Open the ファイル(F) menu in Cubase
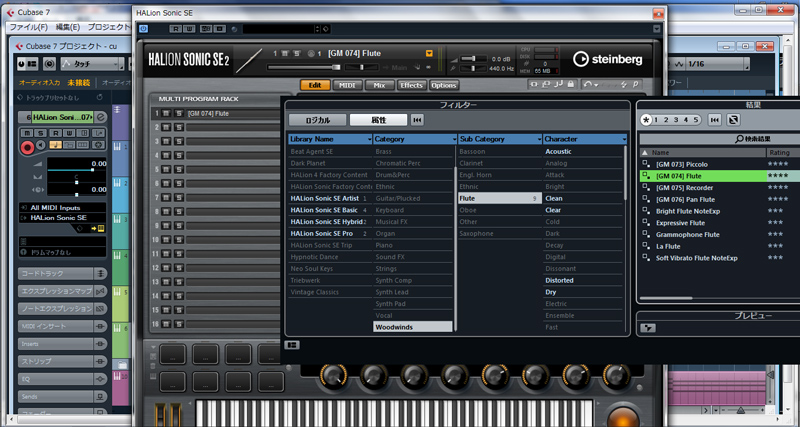Viewport: 800px width, 427px height. click(x=29, y=27)
